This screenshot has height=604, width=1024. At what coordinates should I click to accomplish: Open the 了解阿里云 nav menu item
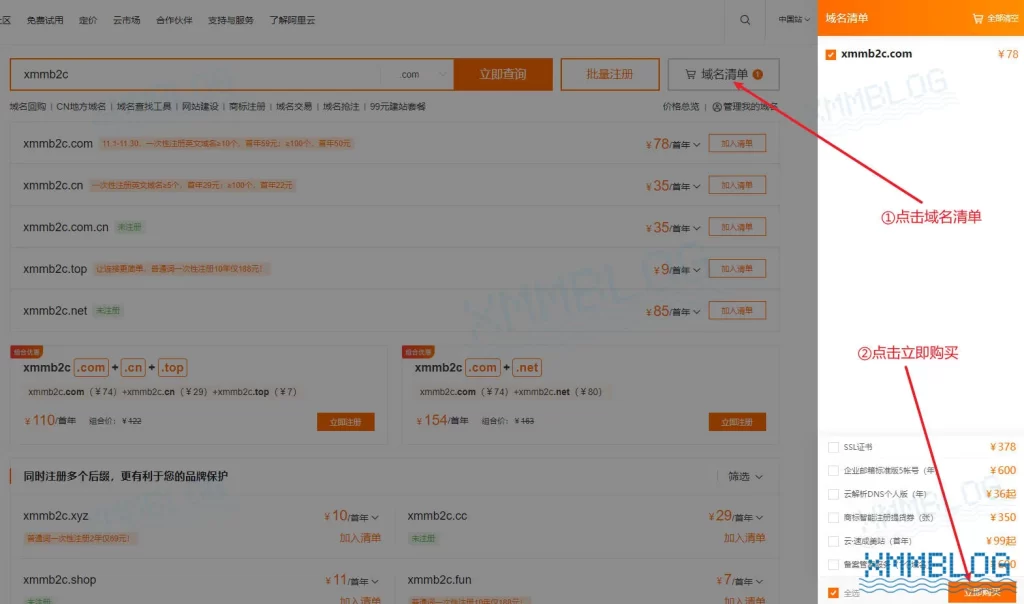(293, 20)
